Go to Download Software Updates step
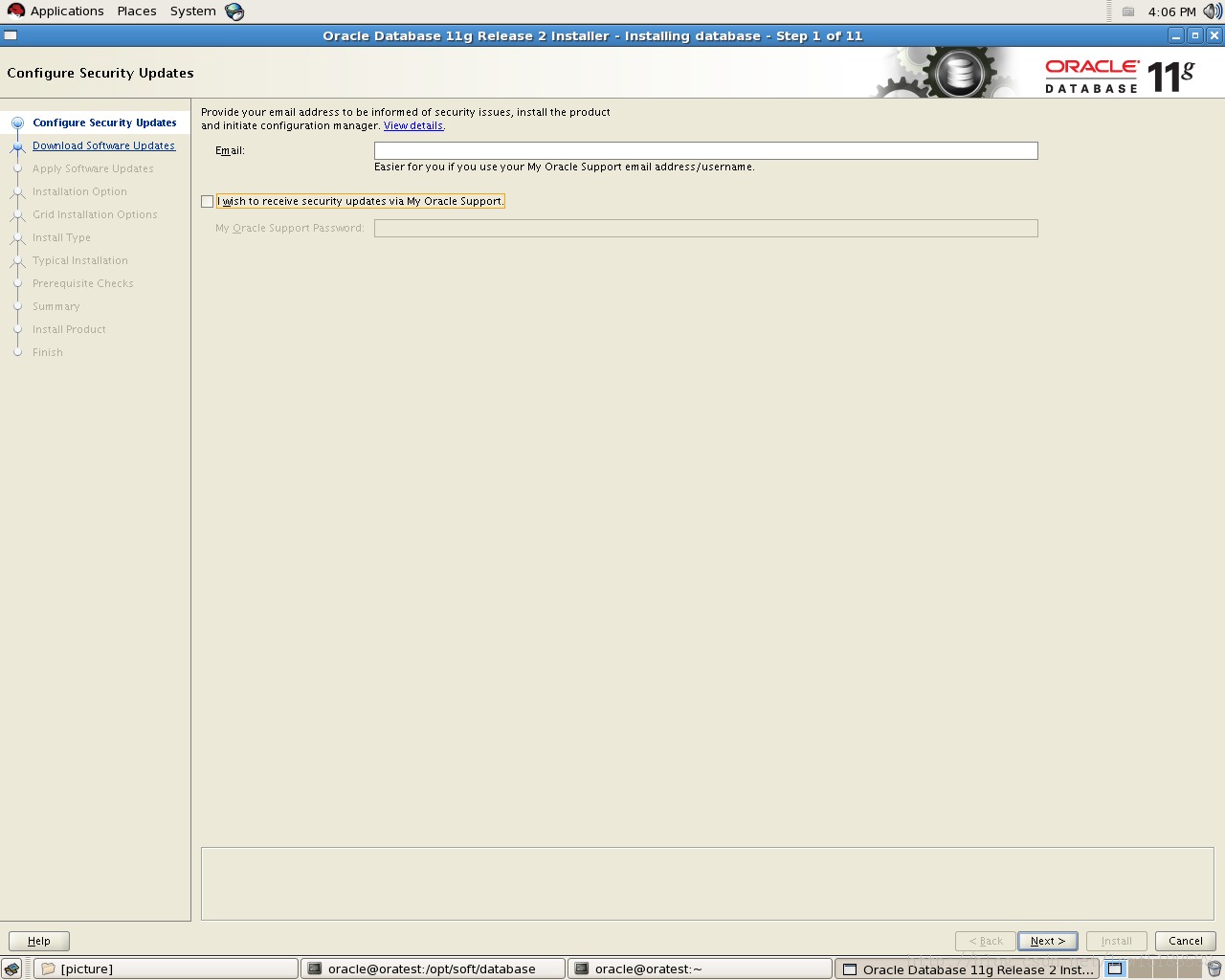1225x980 pixels. (x=103, y=145)
